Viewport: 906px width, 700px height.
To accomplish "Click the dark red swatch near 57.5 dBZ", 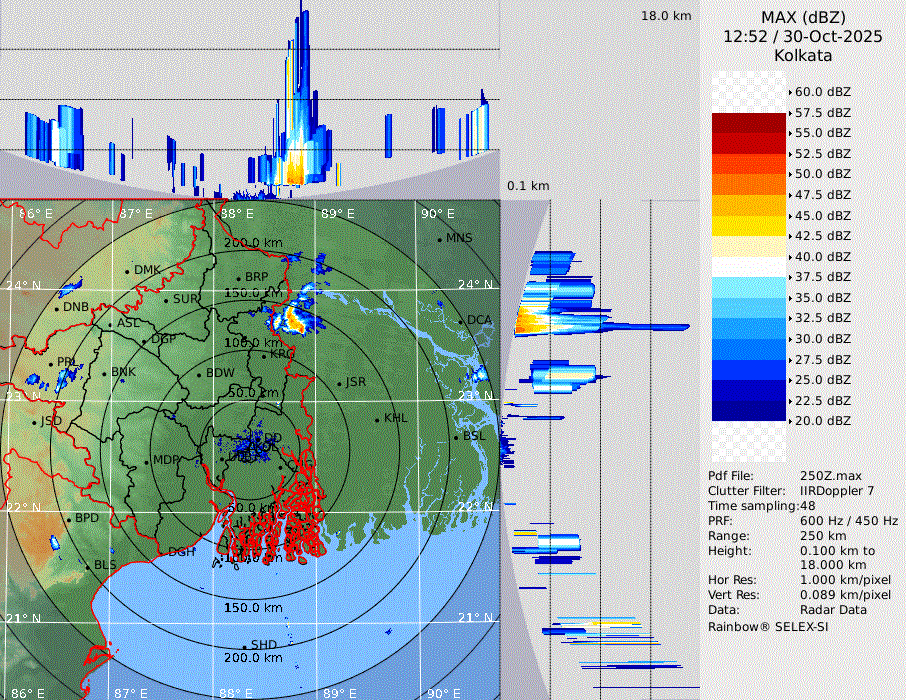I will click(748, 123).
